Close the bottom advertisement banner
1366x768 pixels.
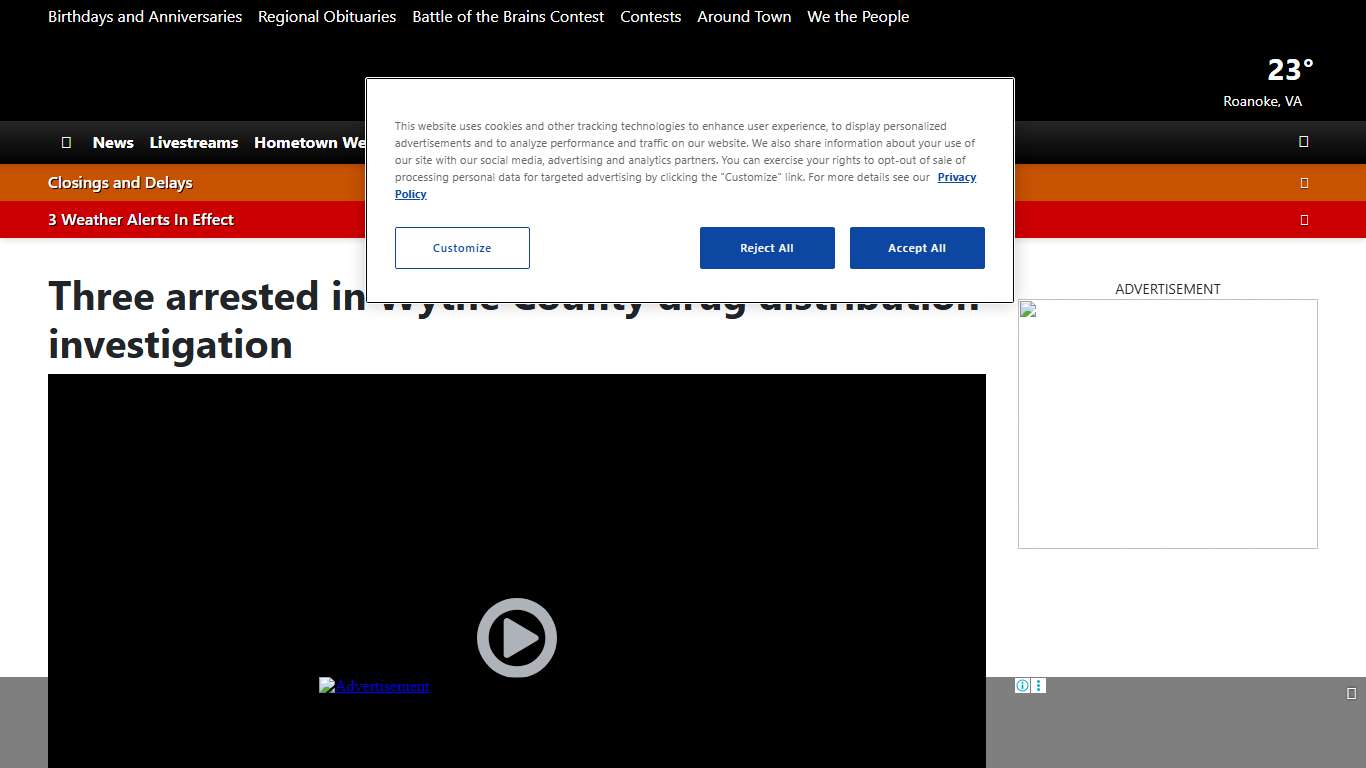pyautogui.click(x=1351, y=694)
